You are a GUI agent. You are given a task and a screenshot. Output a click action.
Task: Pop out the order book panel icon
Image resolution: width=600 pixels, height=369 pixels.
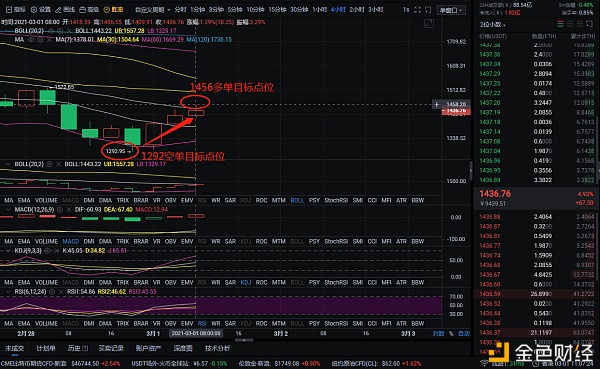point(589,24)
